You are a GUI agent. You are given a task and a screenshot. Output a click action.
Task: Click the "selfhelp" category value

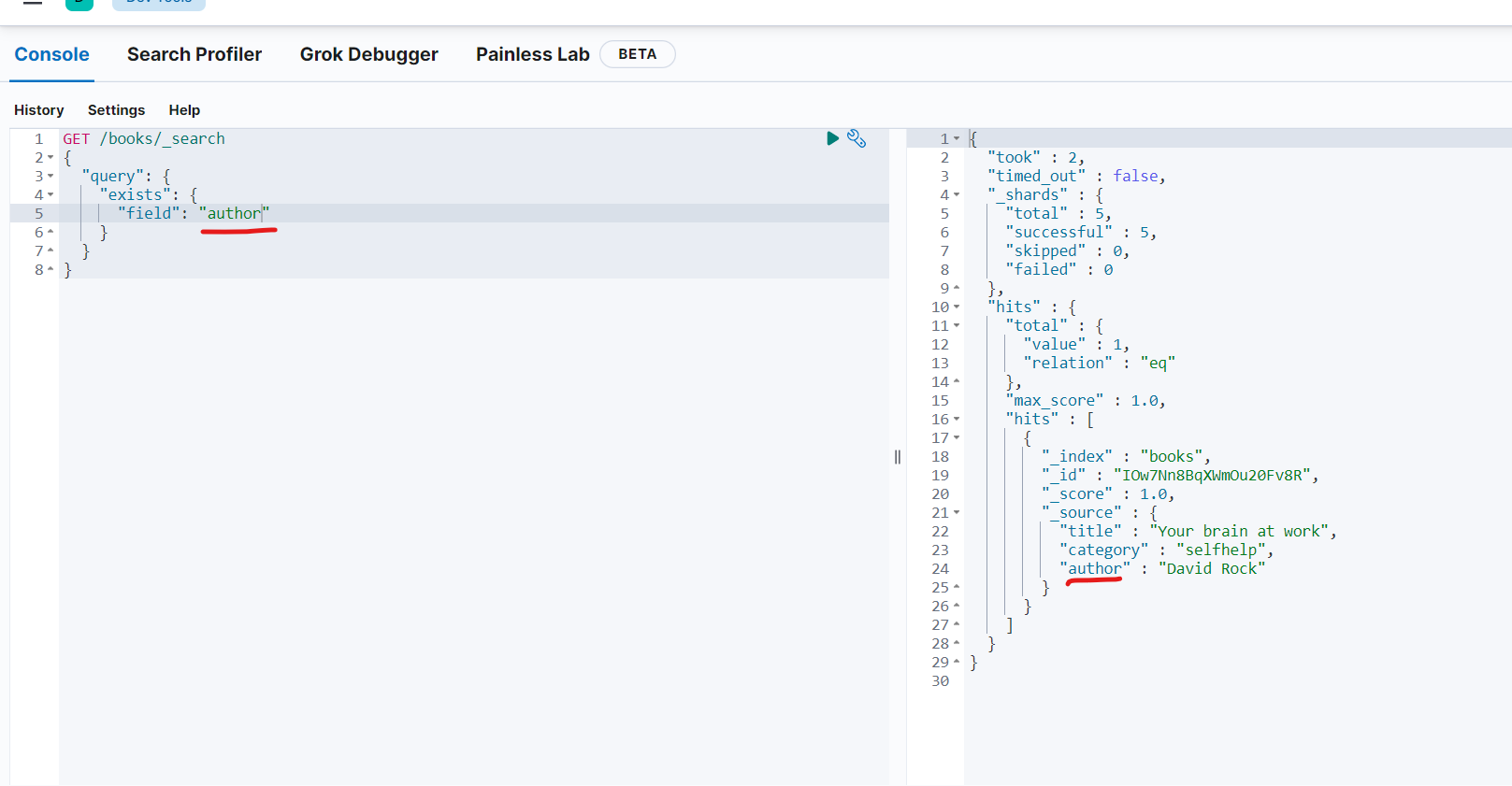pyautogui.click(x=1221, y=550)
